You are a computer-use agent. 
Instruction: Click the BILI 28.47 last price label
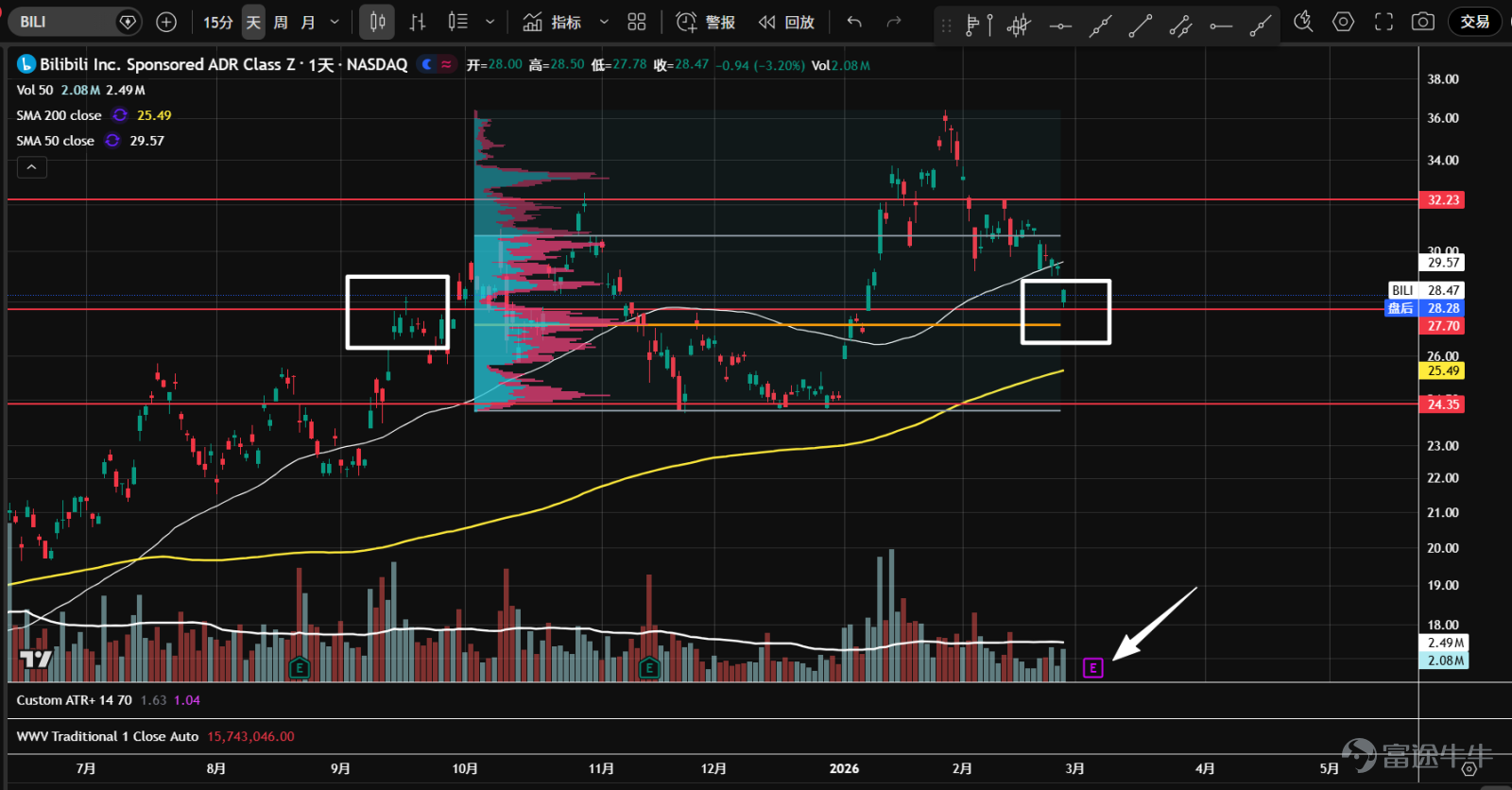coord(1426,290)
